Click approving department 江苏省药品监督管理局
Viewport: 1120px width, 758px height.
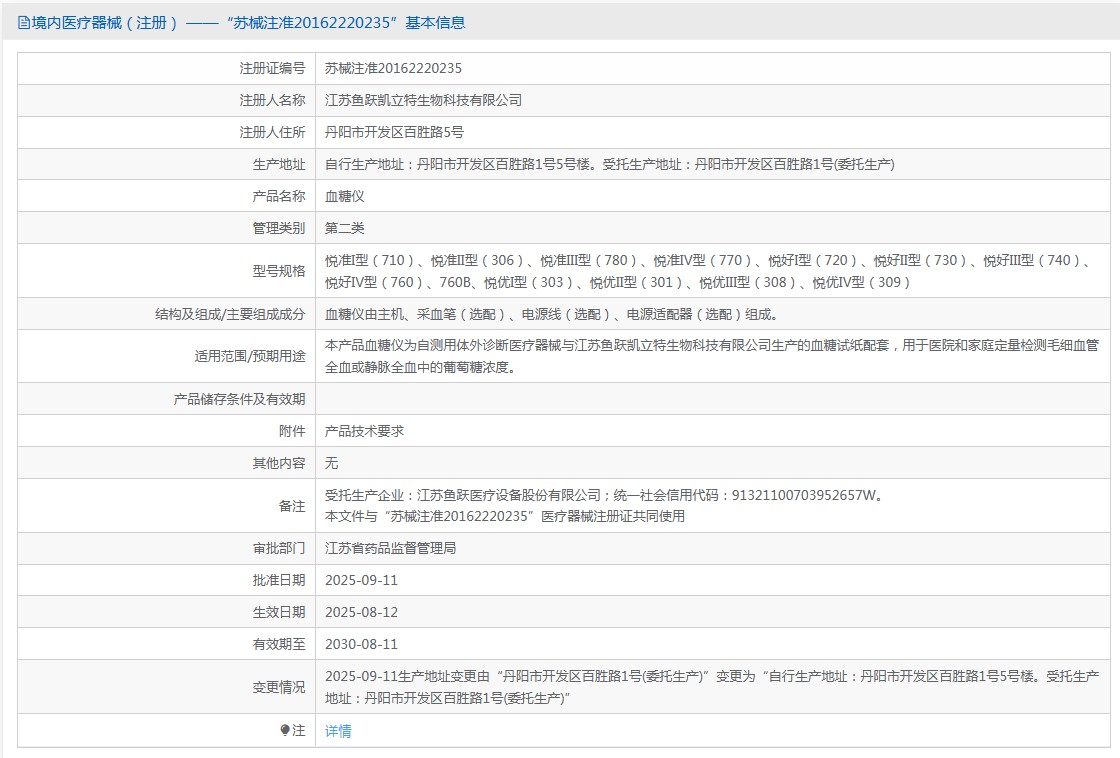coord(390,548)
